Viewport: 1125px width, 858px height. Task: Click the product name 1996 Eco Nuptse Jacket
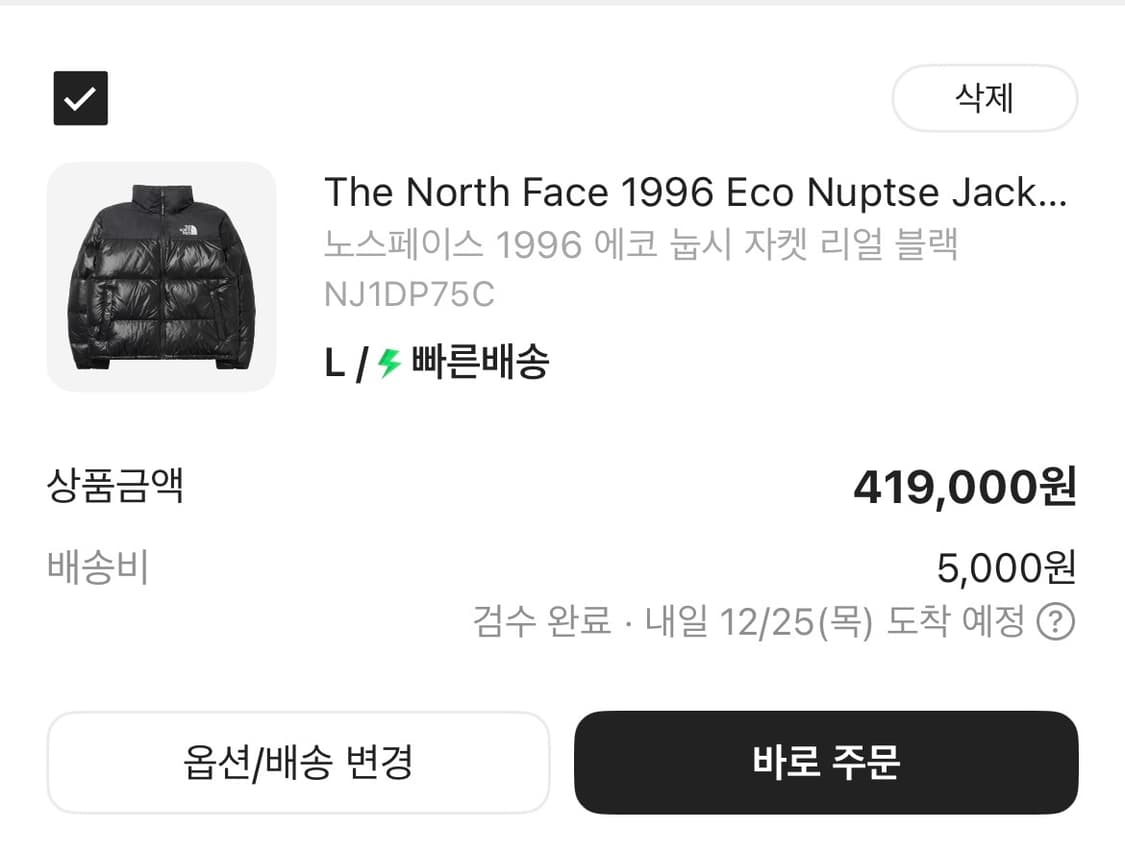point(697,192)
